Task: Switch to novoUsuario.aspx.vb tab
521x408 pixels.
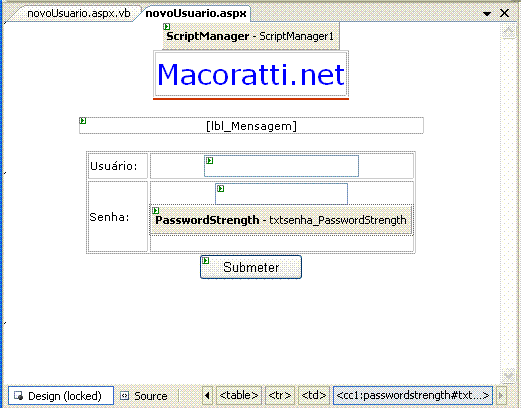Action: click(x=79, y=13)
